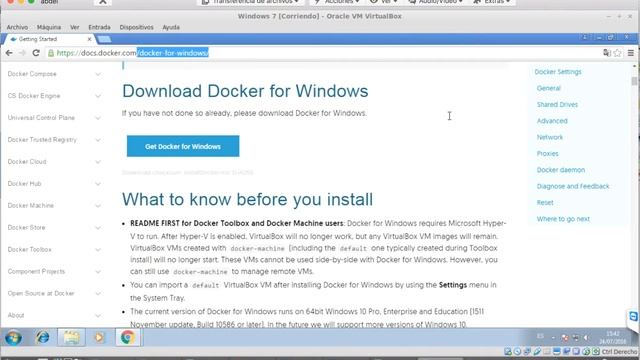The width and height of the screenshot is (640, 360).
Task: Launch Internet Explorer from taskbar
Action: coord(42,338)
